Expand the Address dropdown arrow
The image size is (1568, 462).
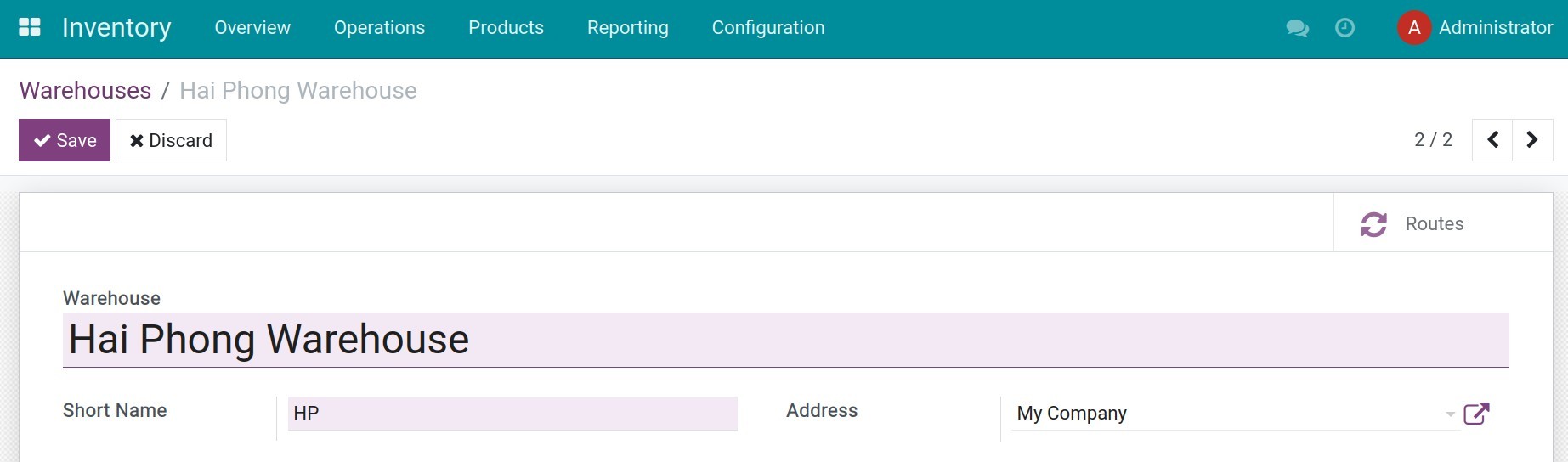(1450, 414)
